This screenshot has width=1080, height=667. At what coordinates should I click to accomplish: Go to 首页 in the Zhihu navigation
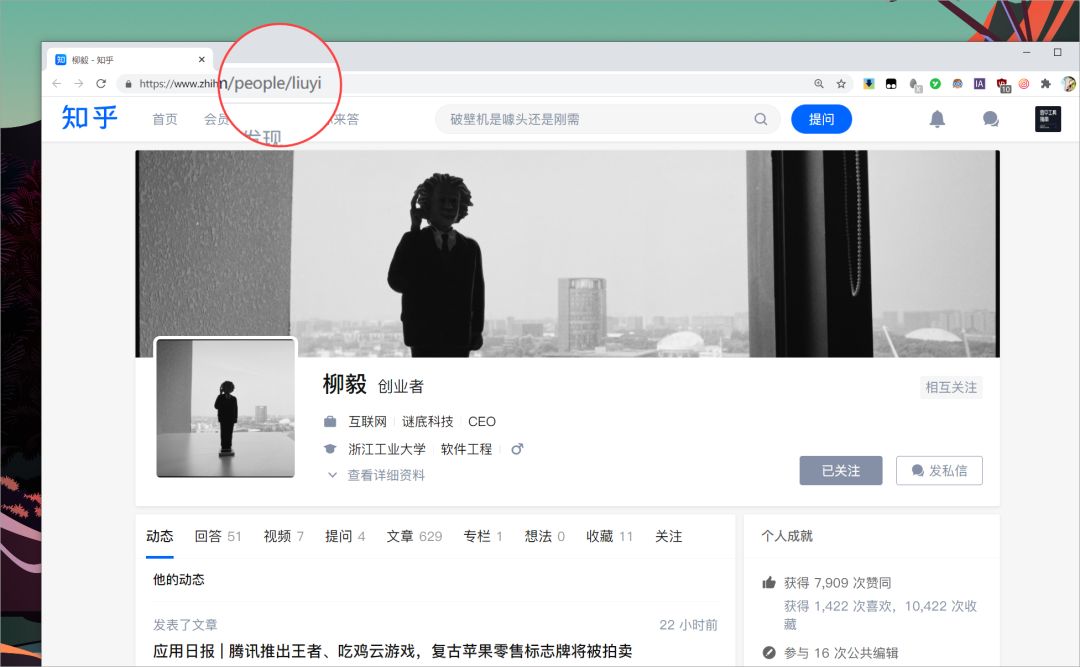[165, 119]
